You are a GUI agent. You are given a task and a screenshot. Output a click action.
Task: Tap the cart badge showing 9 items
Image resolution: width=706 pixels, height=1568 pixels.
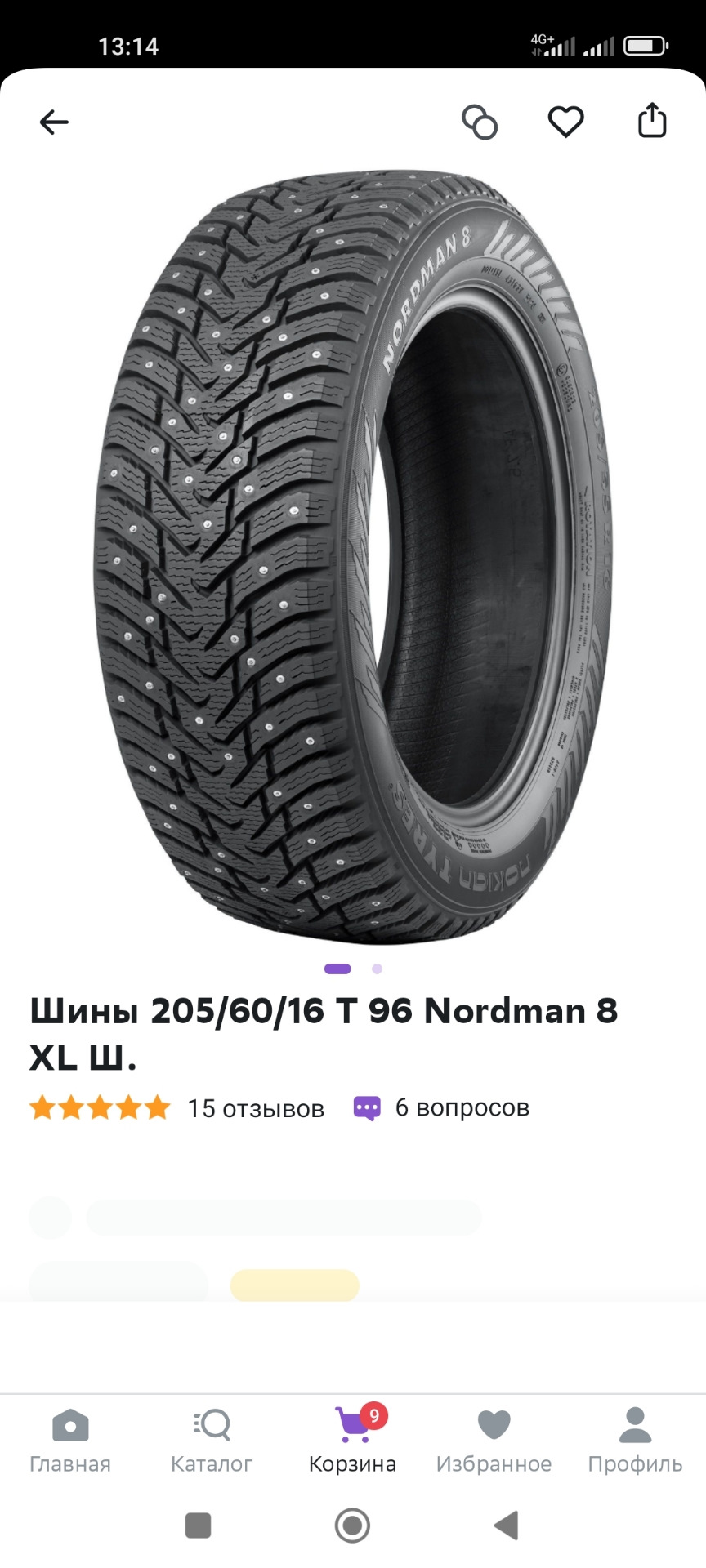click(373, 1415)
